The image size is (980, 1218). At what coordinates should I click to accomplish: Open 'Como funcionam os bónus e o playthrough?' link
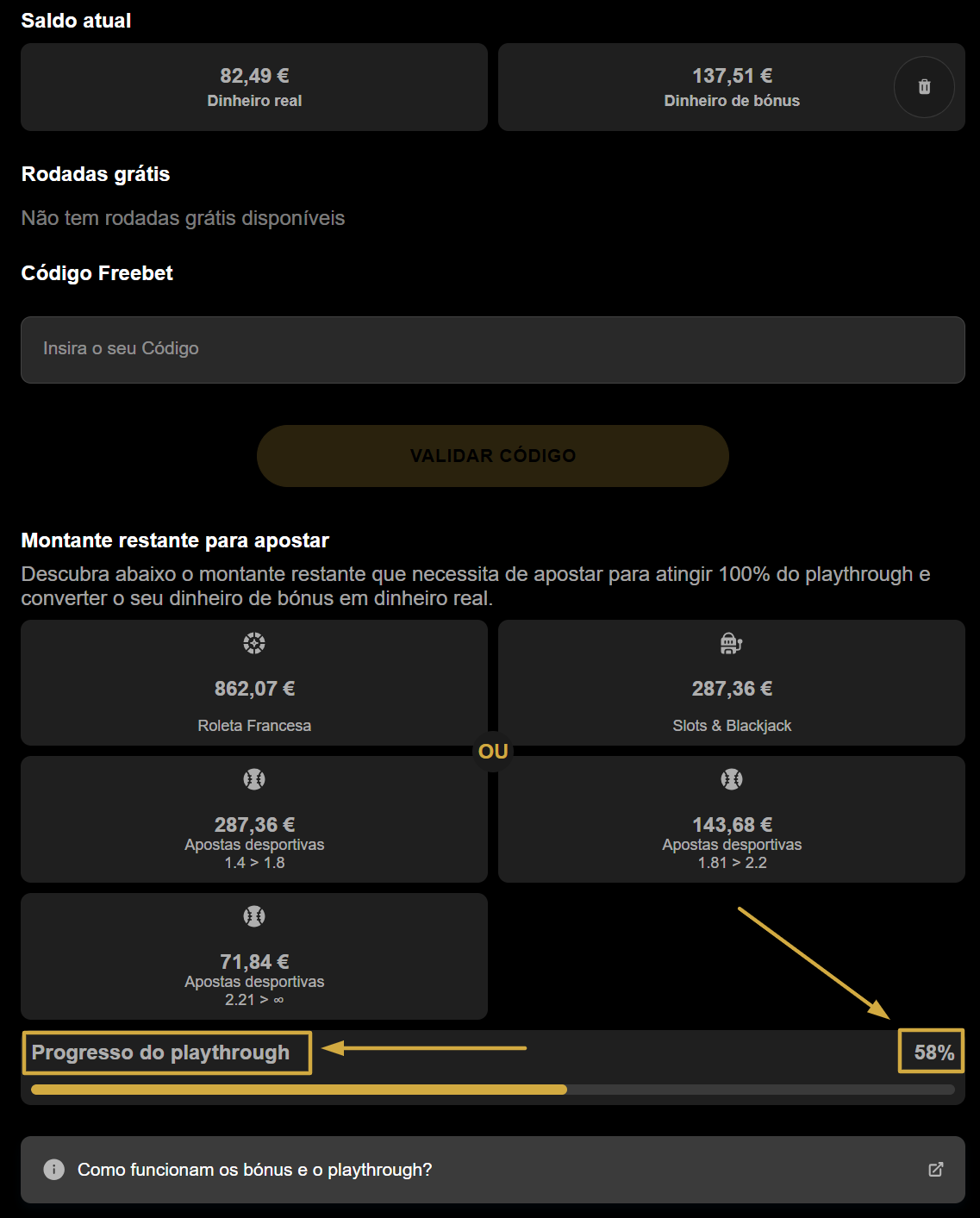[x=255, y=1170]
